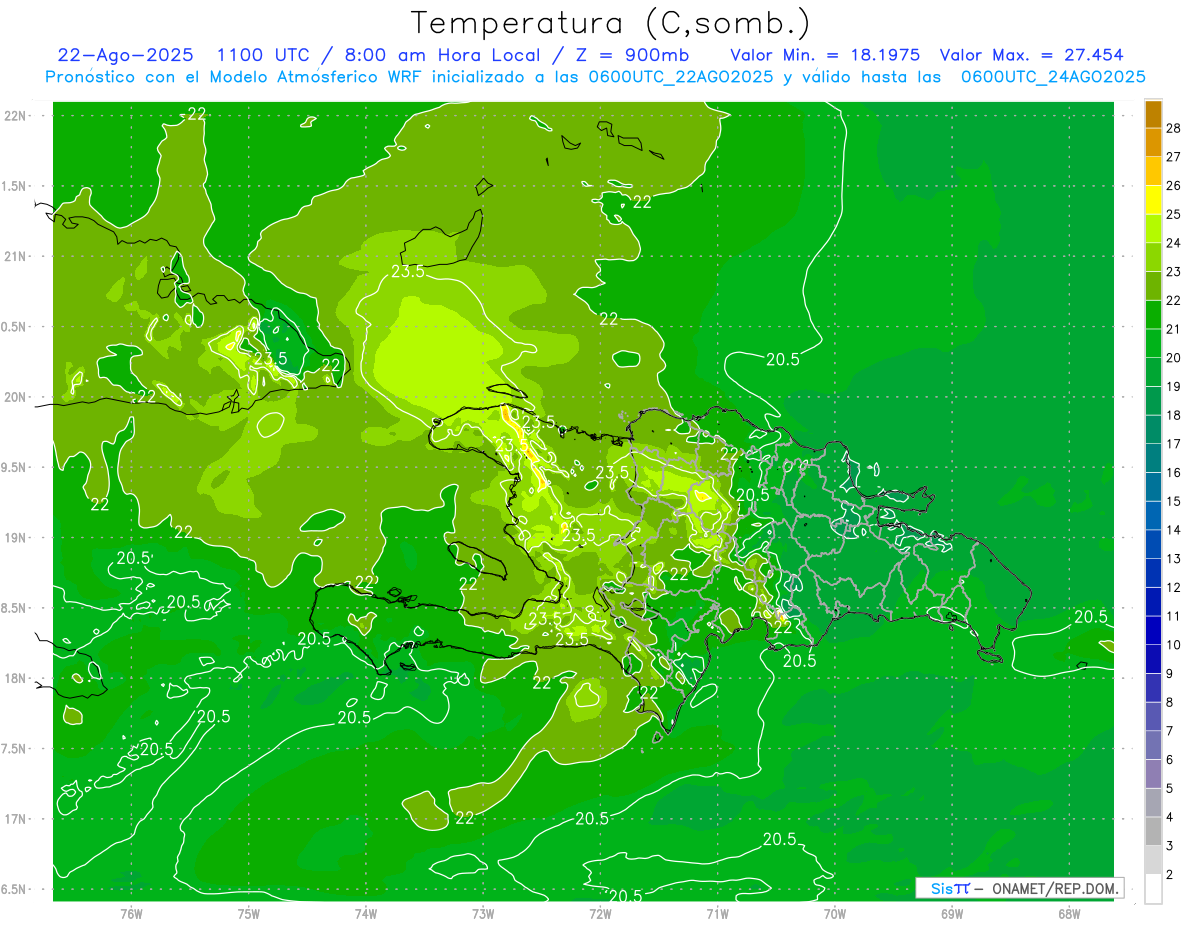The width and height of the screenshot is (1200, 927).
Task: Click the '19N' latitude axis label
Action: click(x=15, y=538)
